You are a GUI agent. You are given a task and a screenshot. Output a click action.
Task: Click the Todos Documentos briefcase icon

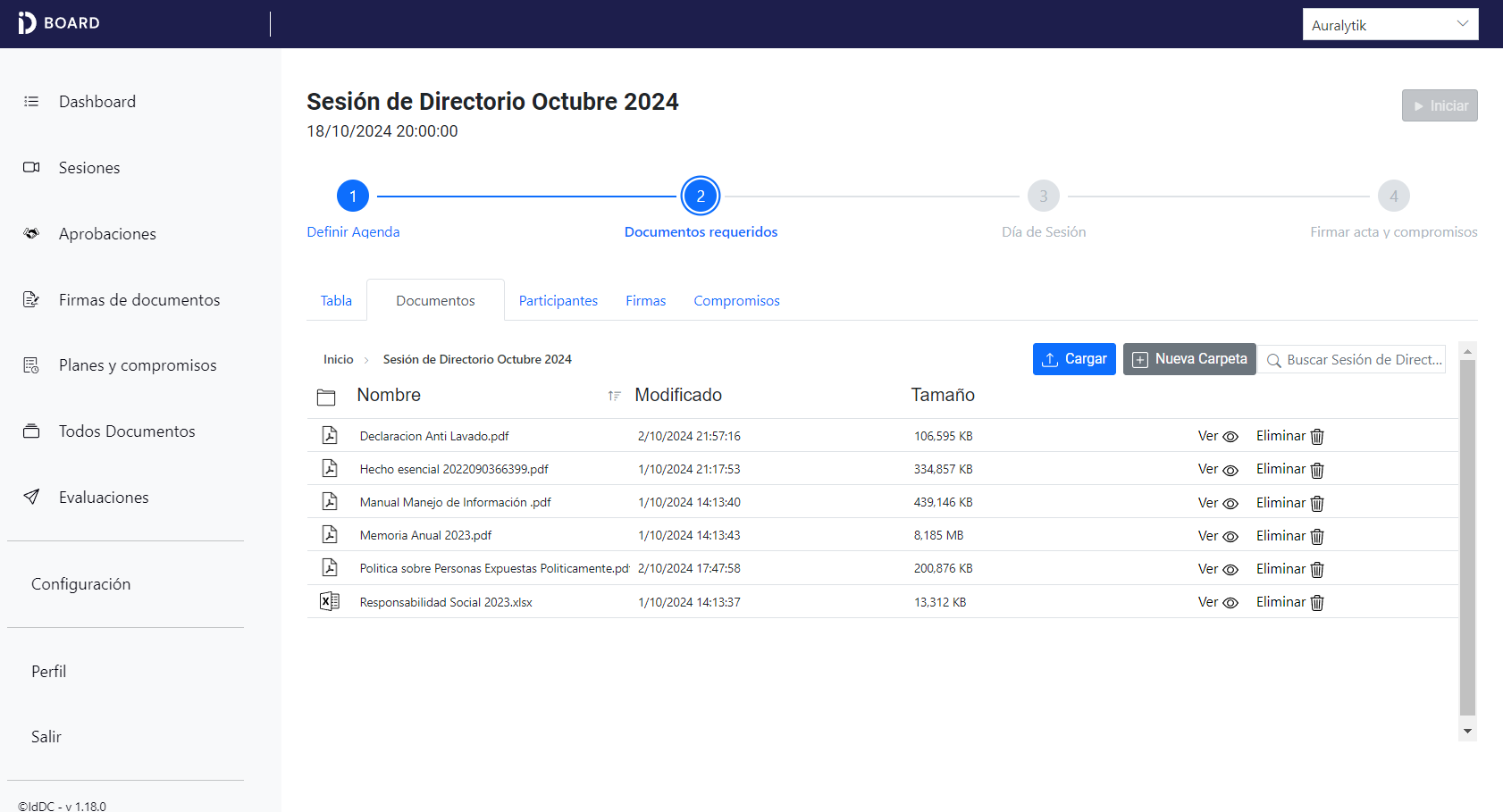coord(31,431)
